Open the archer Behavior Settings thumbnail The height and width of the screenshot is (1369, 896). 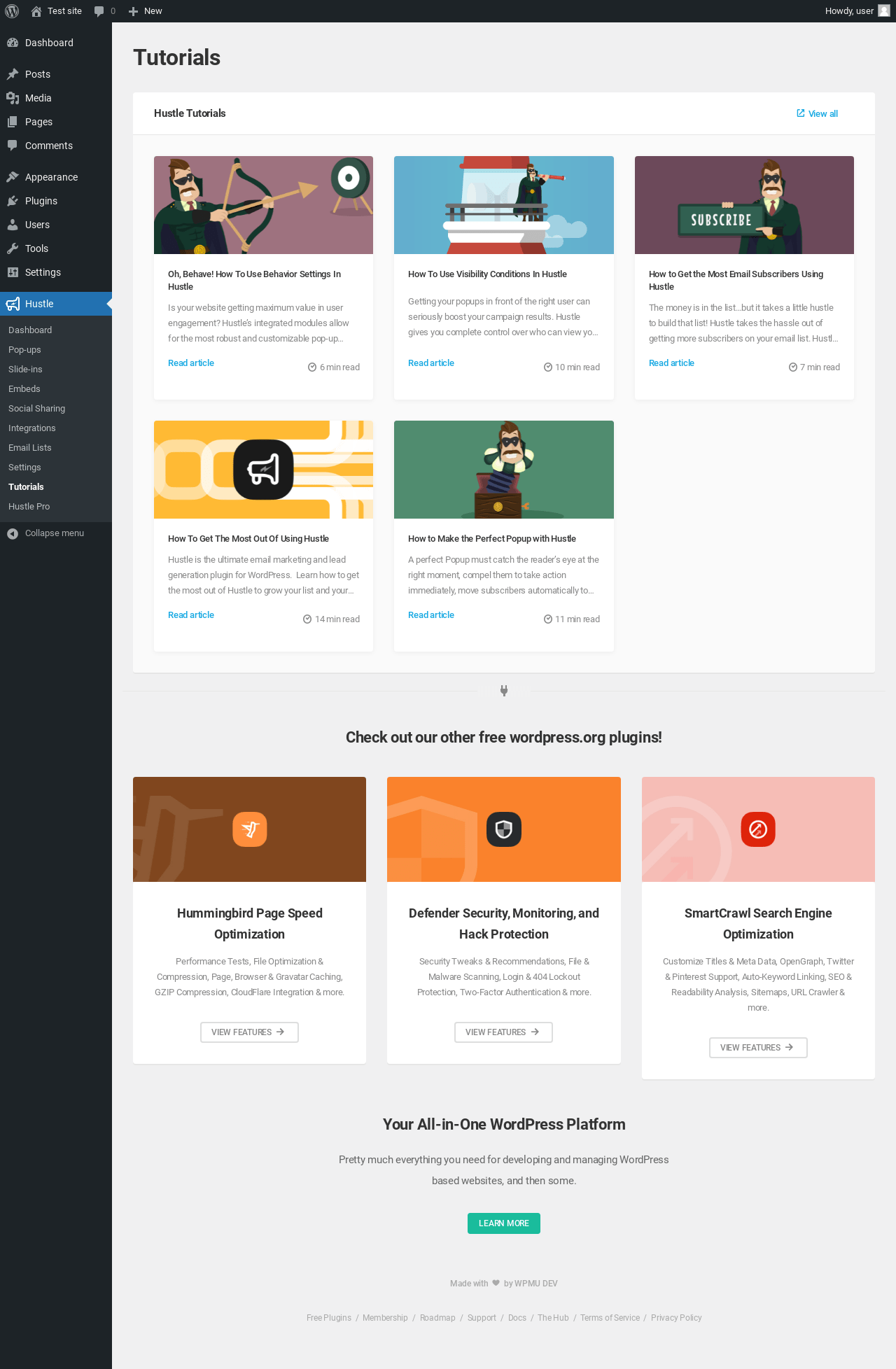[x=263, y=205]
